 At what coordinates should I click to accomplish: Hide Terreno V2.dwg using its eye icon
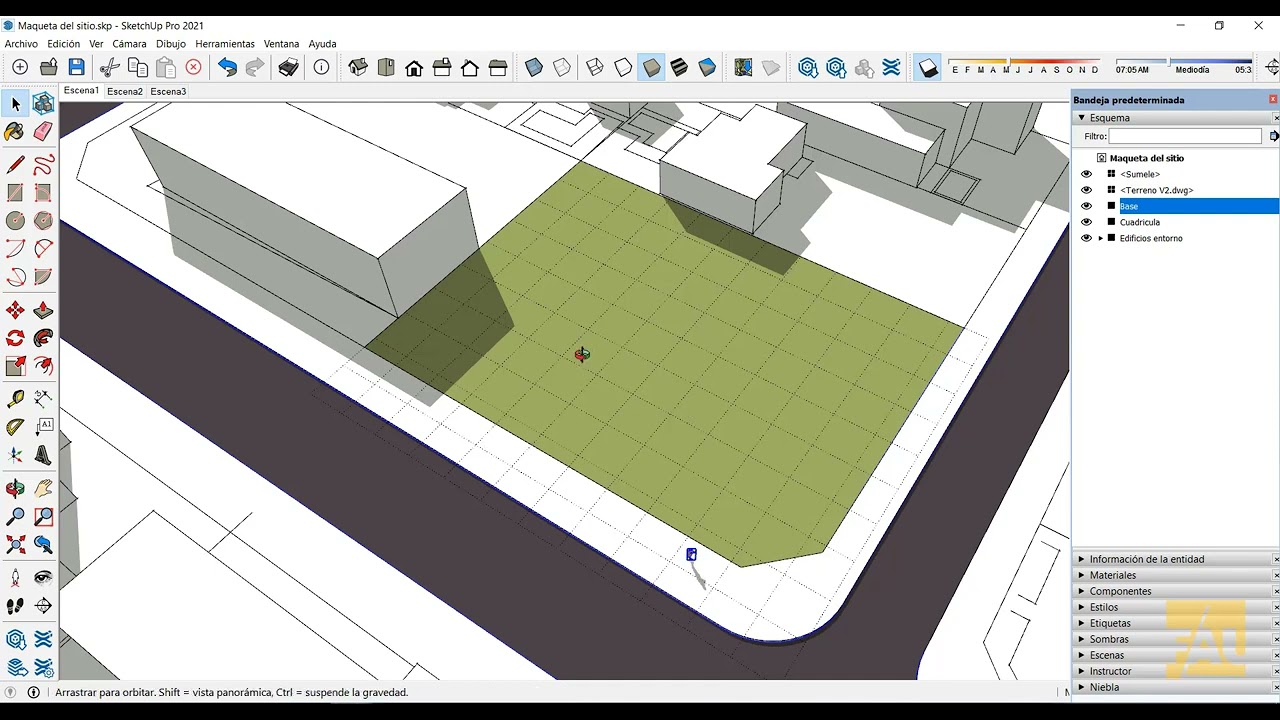click(x=1086, y=190)
